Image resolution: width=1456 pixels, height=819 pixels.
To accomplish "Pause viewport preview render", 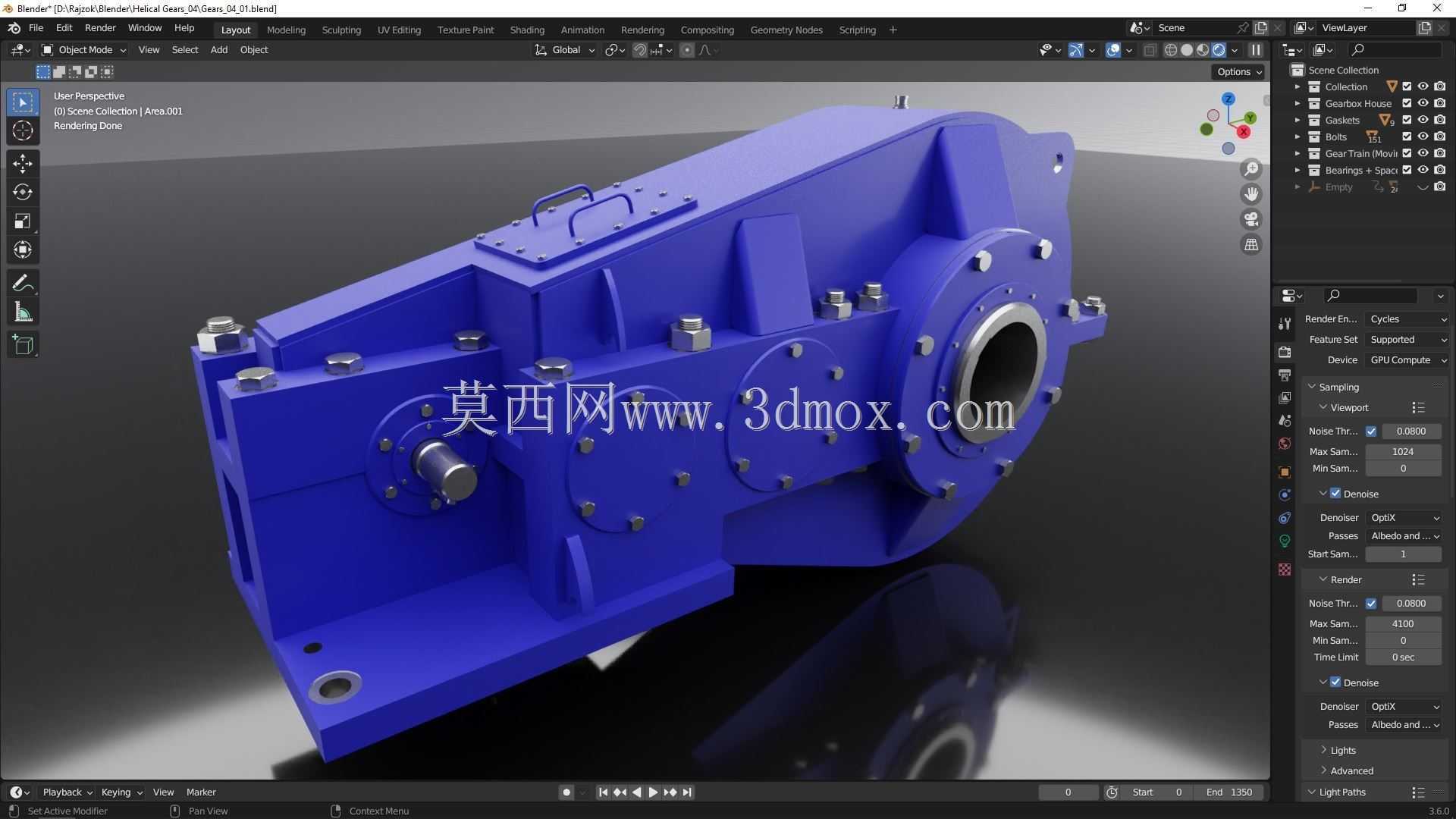I will click(x=1256, y=50).
